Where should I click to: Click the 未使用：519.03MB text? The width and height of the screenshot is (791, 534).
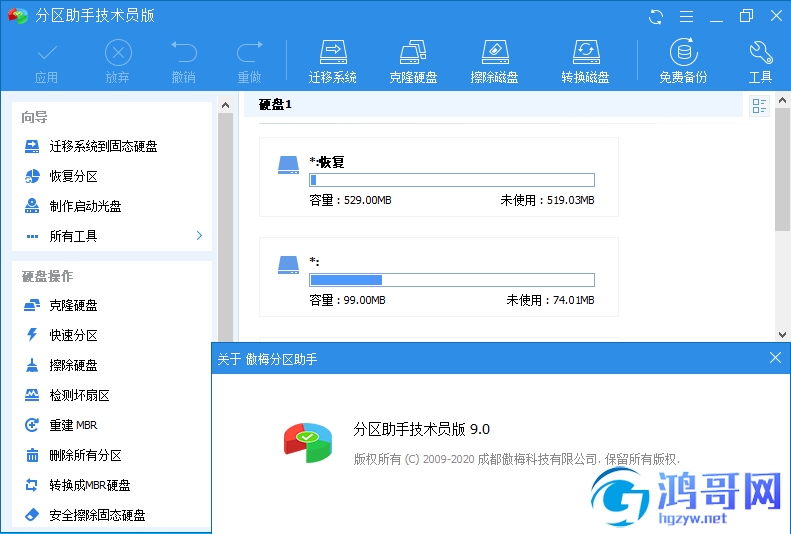pos(547,200)
